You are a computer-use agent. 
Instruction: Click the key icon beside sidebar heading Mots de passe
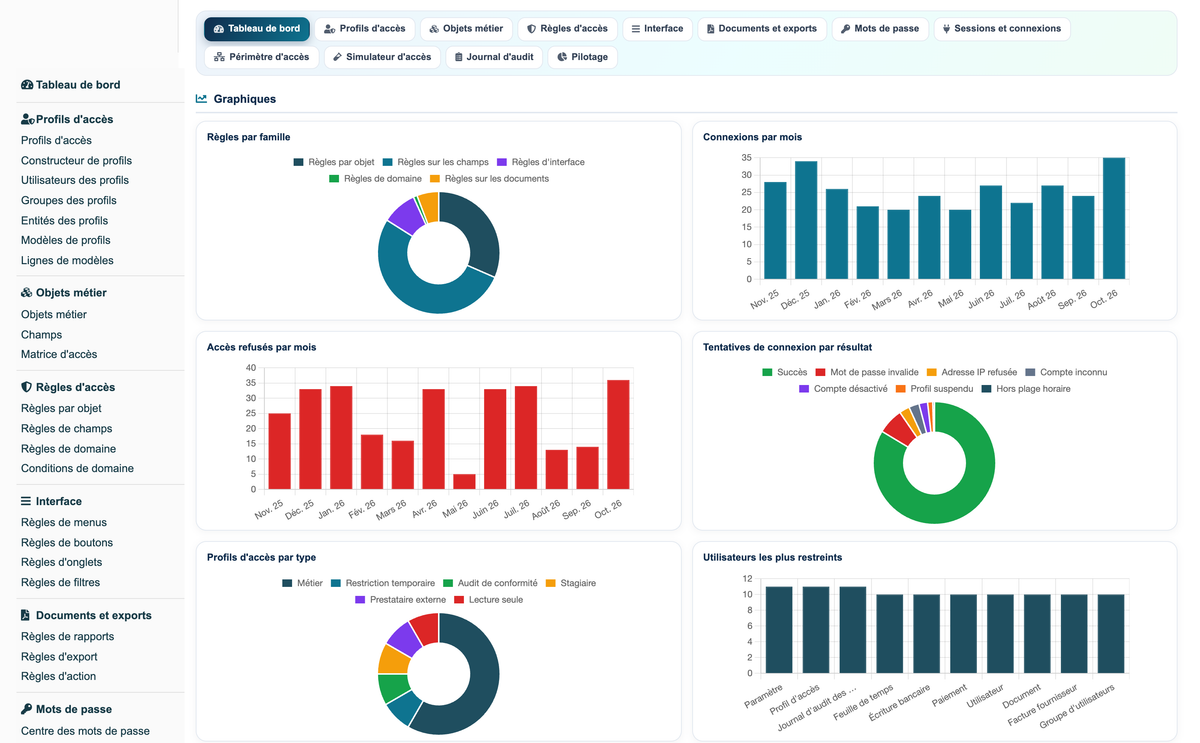pos(27,709)
